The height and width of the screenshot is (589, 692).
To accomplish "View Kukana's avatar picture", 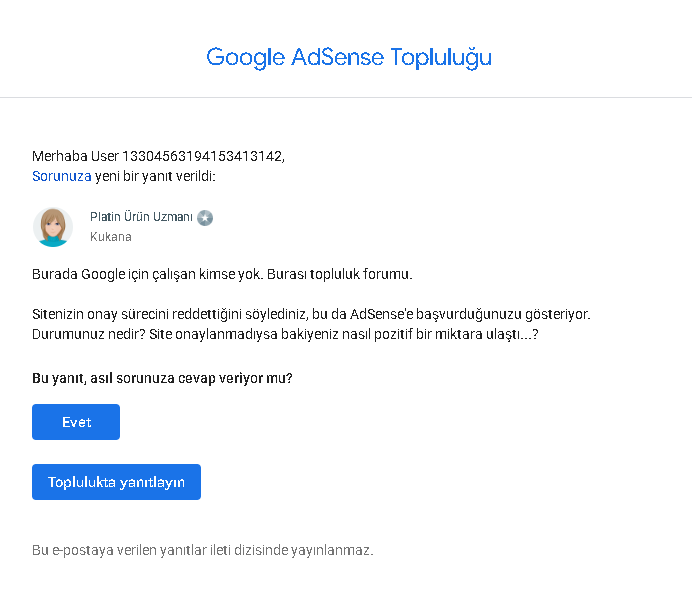I will pyautogui.click(x=53, y=227).
